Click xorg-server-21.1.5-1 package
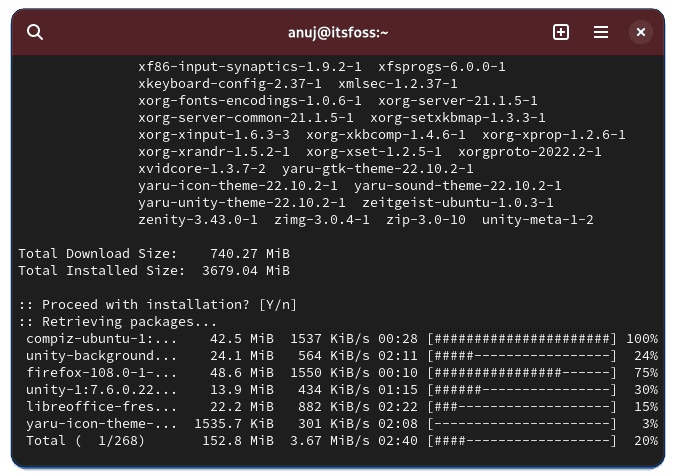The width and height of the screenshot is (680, 476). pyautogui.click(x=458, y=101)
